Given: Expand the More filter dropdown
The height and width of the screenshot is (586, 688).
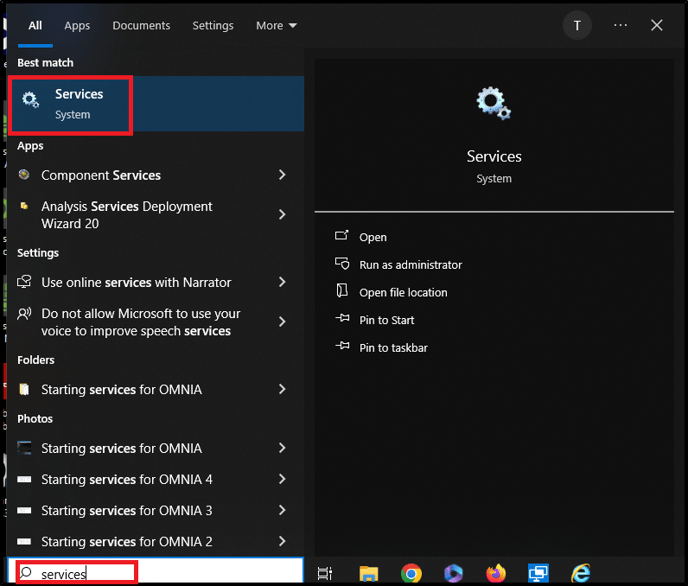Looking at the screenshot, I should click(x=276, y=26).
